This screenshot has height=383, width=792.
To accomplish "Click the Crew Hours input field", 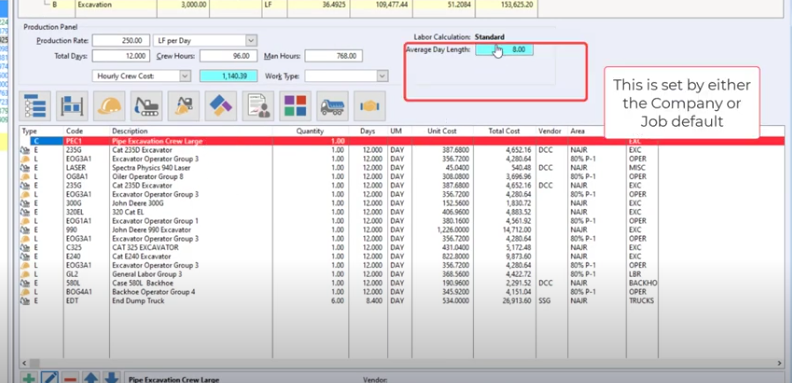I will click(x=228, y=56).
